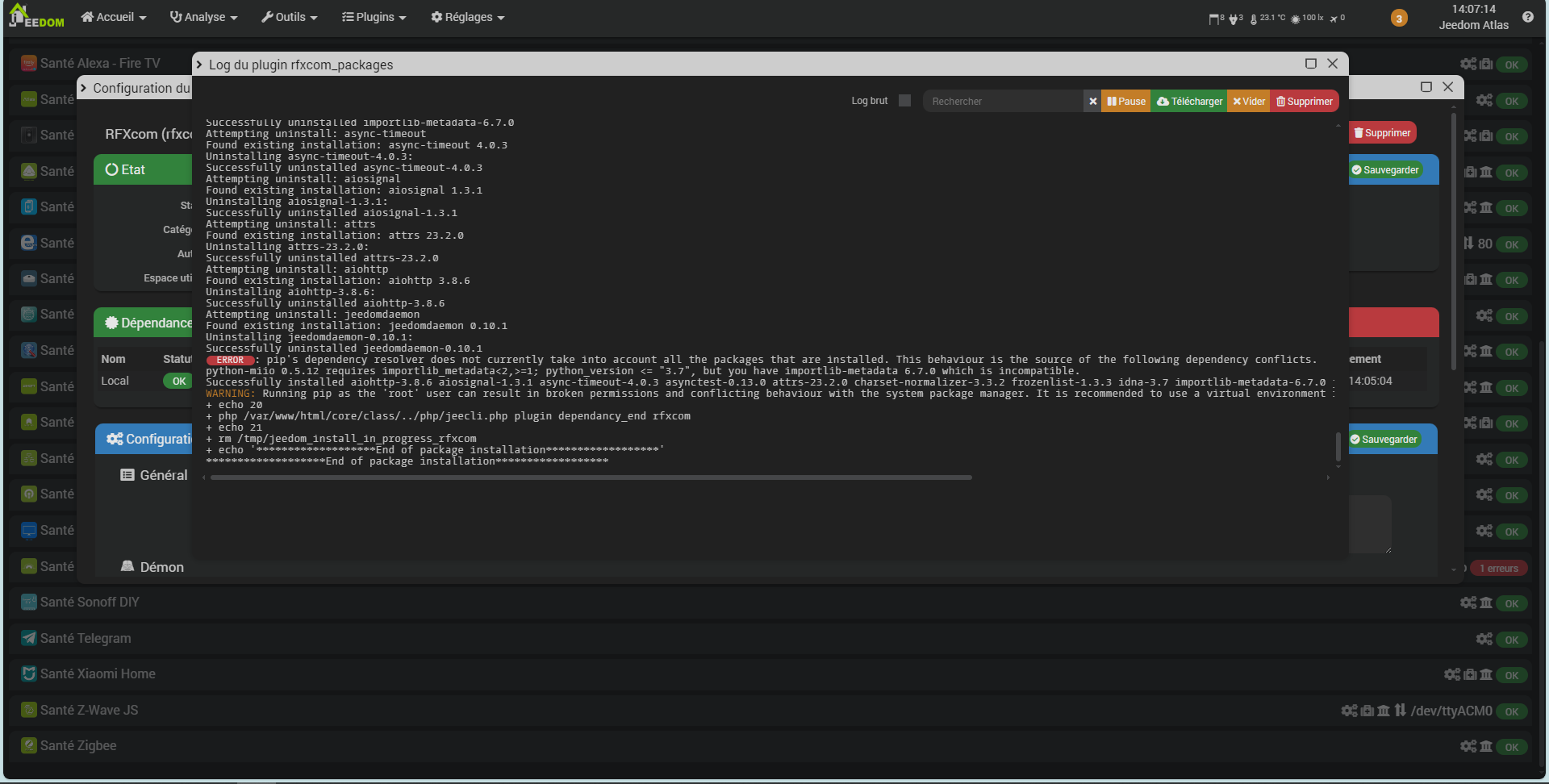Click the door summary icon showing 8
This screenshot has width=1549, height=784.
(x=1217, y=18)
